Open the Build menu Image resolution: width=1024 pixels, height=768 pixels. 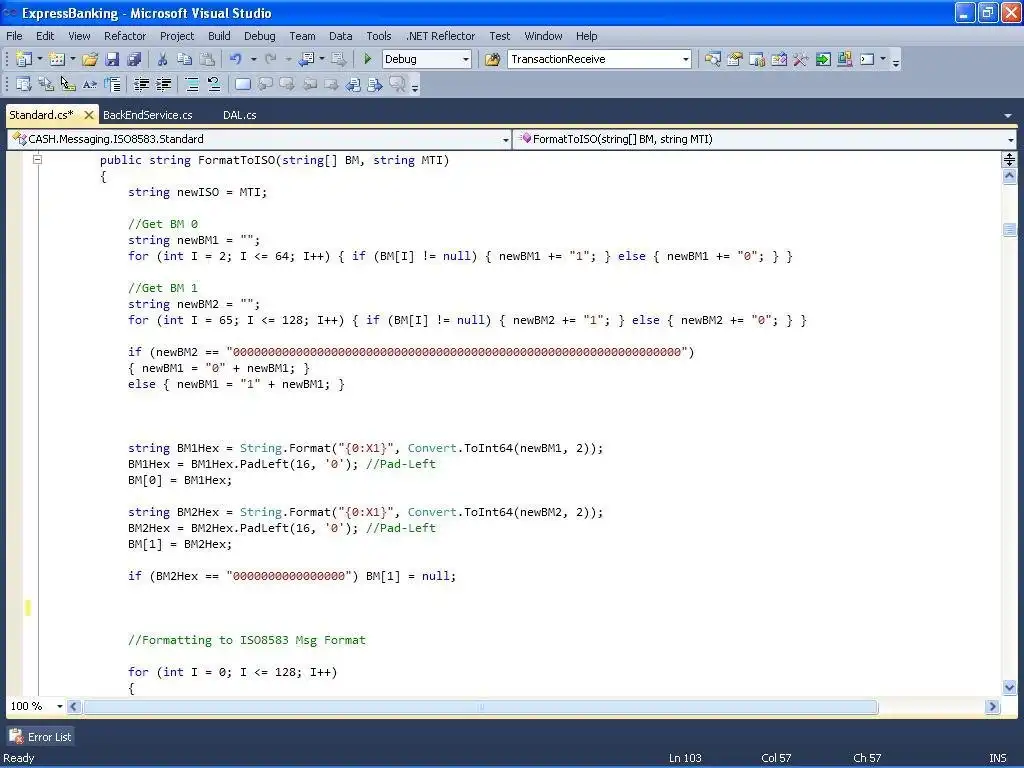point(219,36)
